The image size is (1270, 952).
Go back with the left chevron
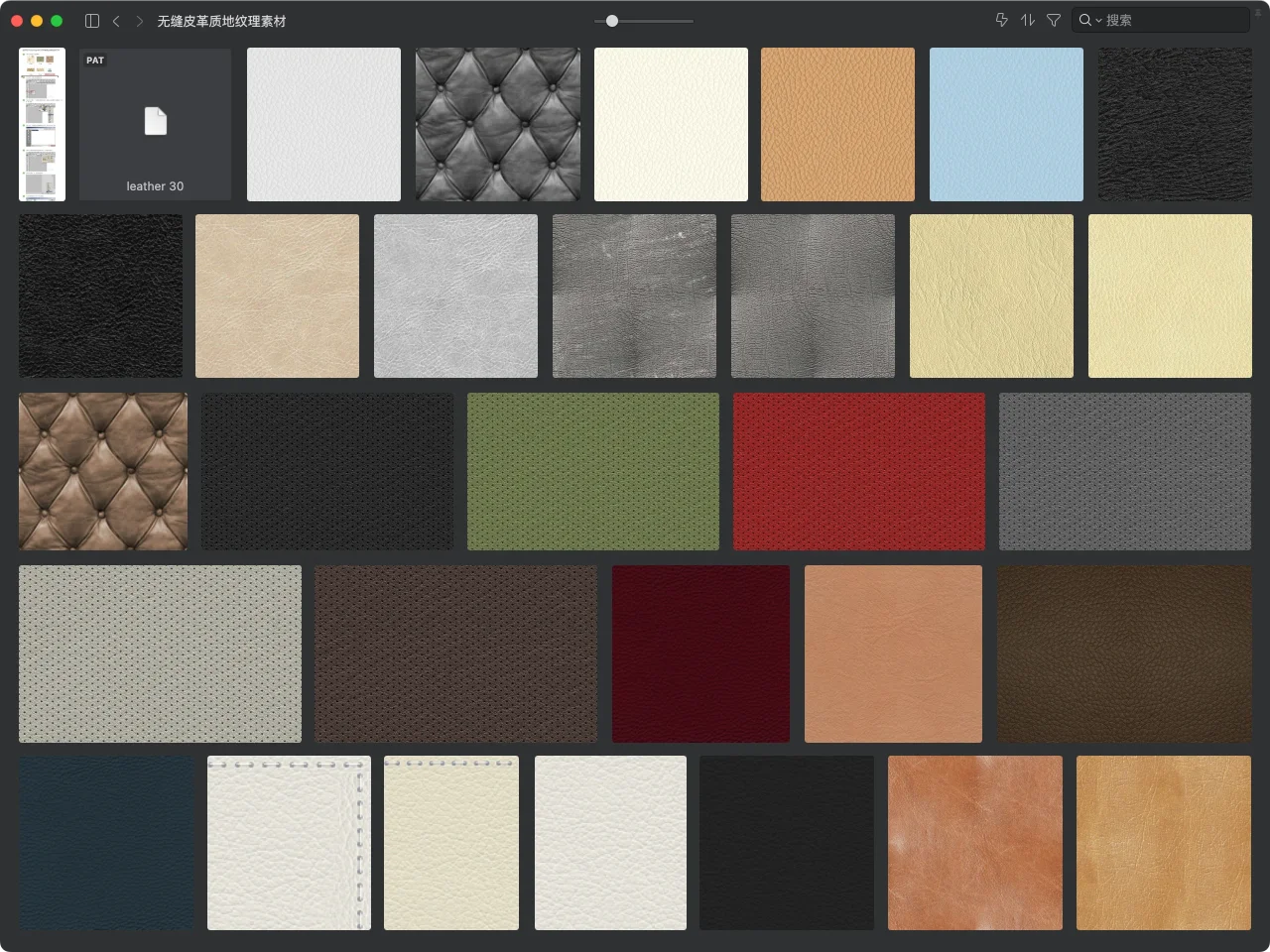(x=116, y=21)
